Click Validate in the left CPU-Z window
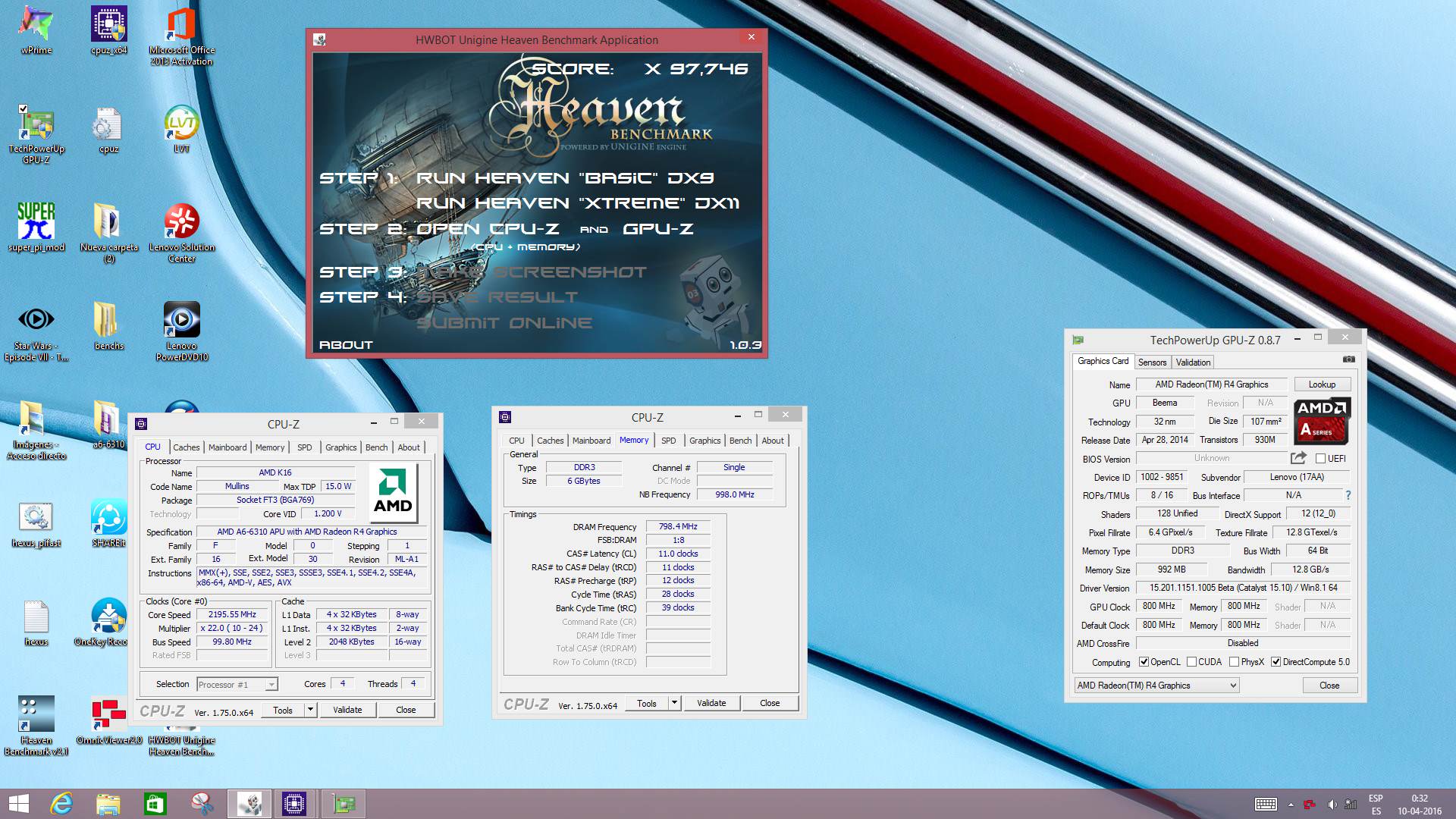 [x=347, y=710]
